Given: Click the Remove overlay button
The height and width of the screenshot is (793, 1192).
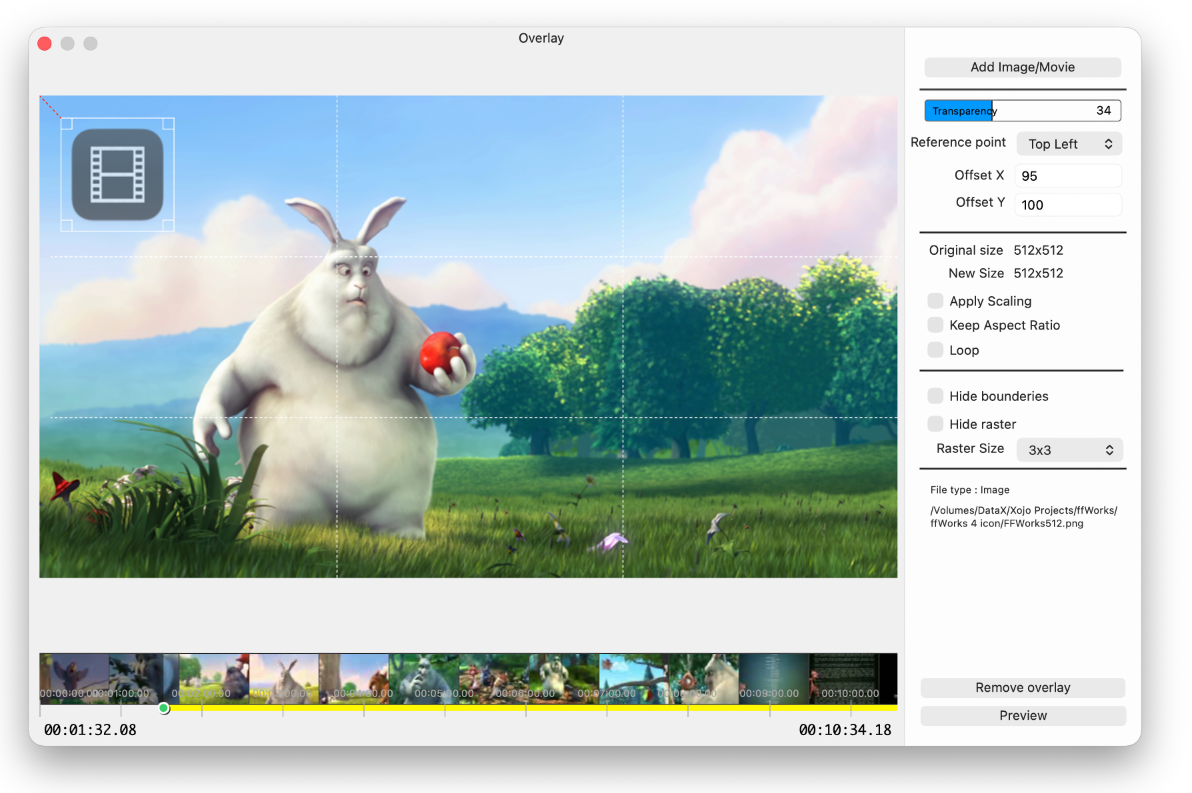Looking at the screenshot, I should point(1022,687).
